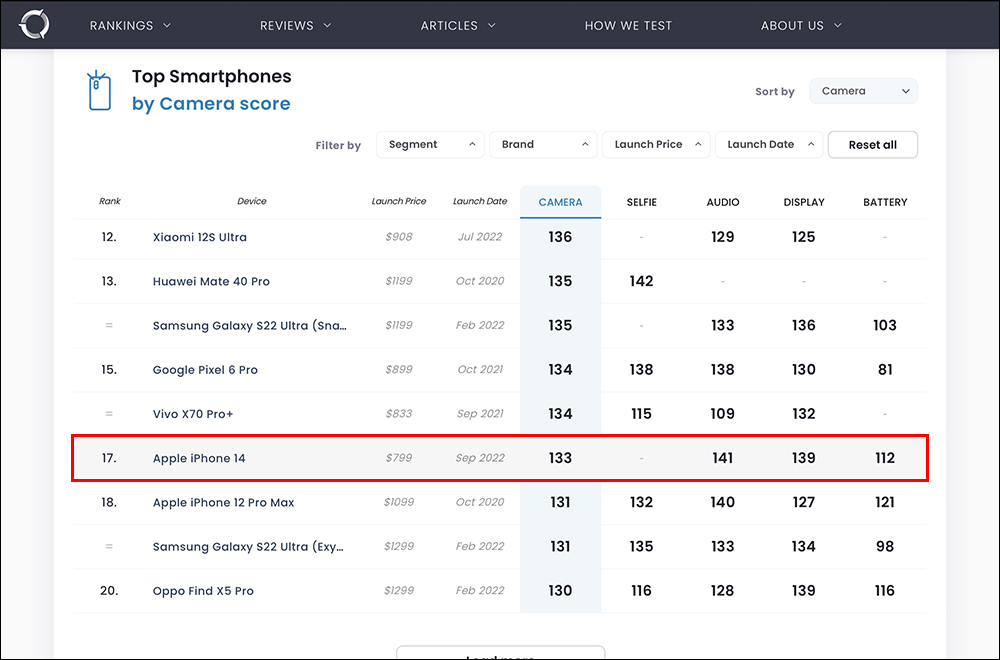Select the Selfie column tab

642,202
